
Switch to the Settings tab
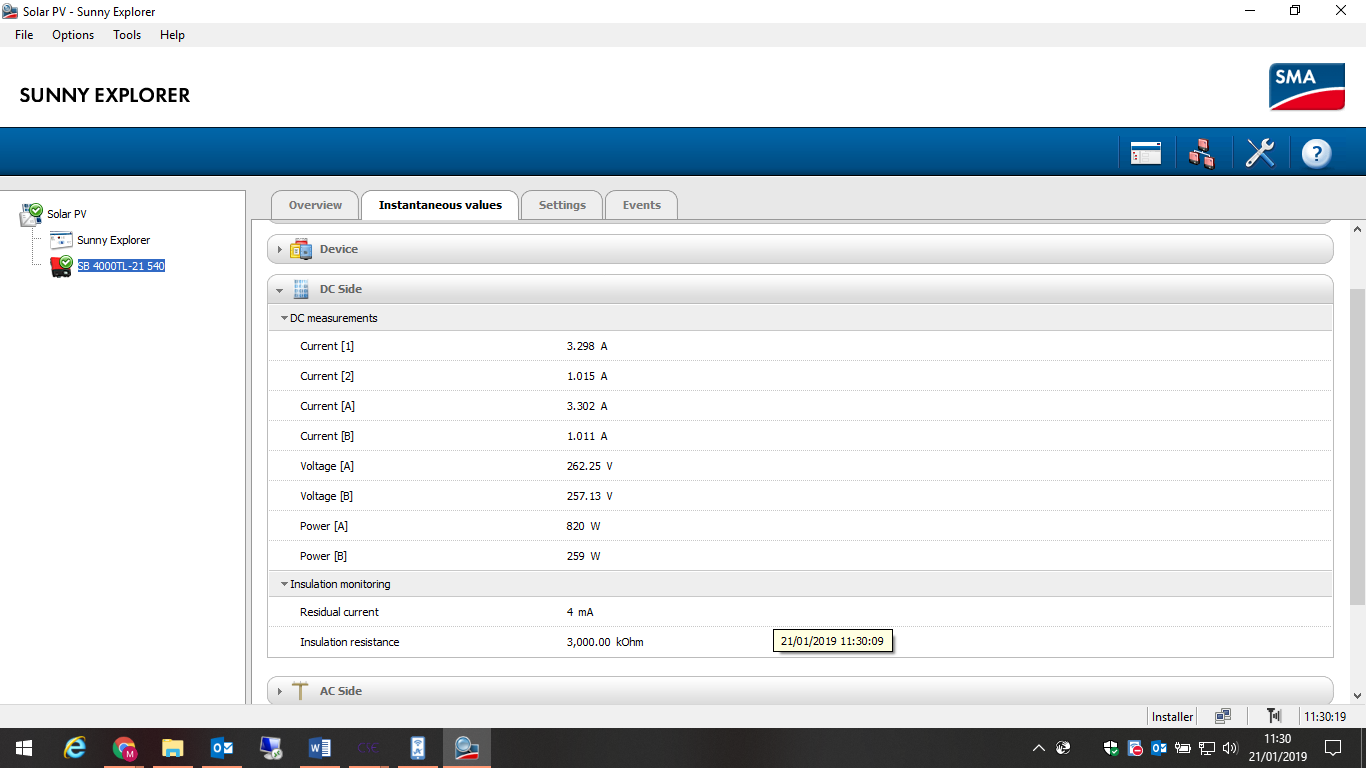(562, 205)
